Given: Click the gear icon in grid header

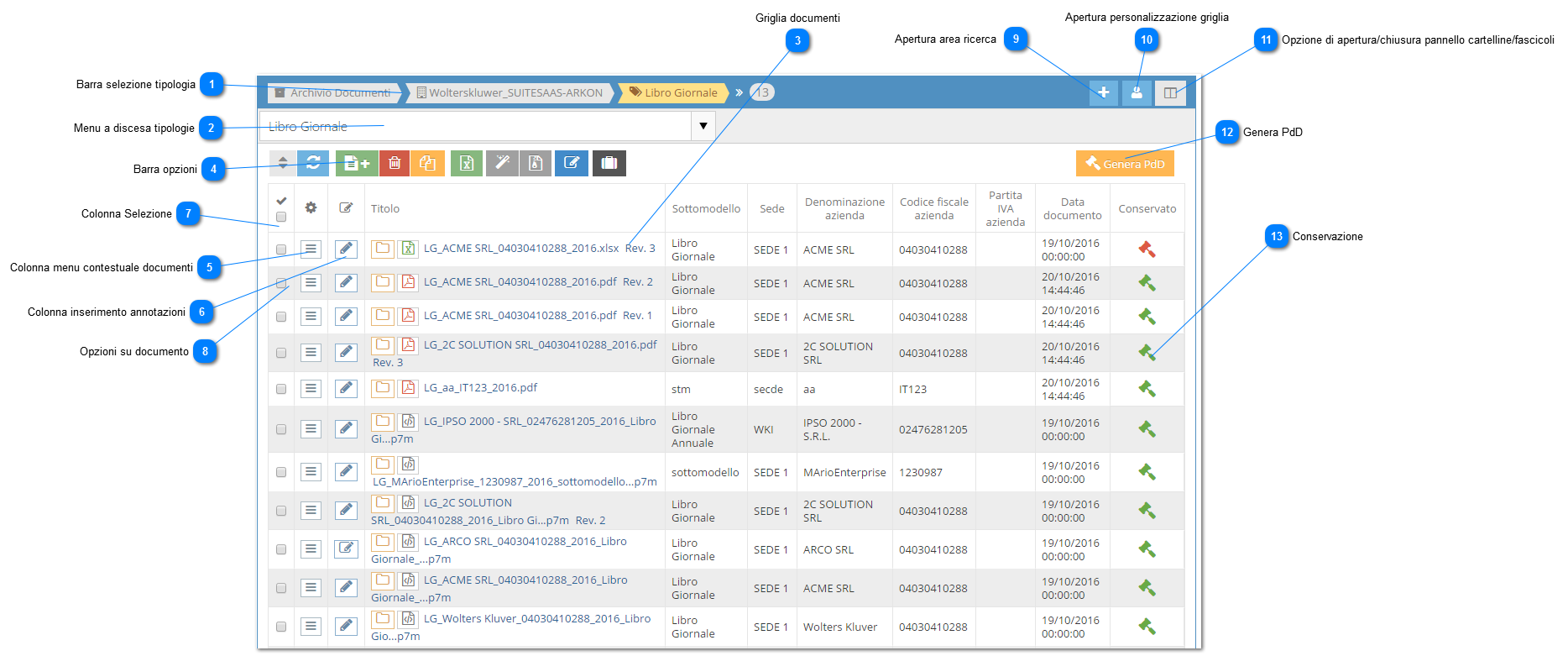Looking at the screenshot, I should click(311, 207).
